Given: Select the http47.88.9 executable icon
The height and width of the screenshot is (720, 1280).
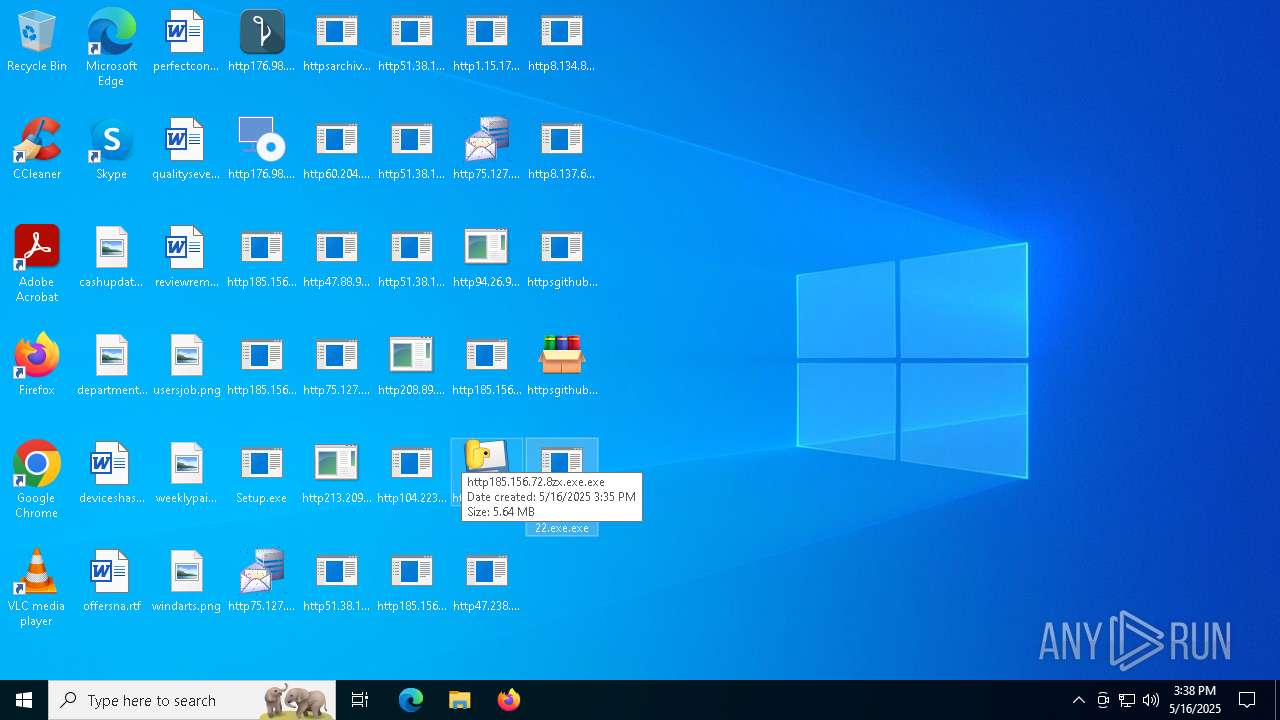Looking at the screenshot, I should (x=336, y=258).
